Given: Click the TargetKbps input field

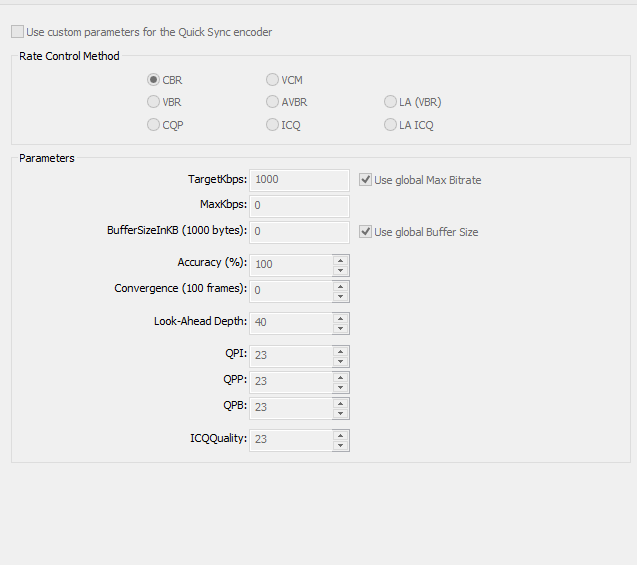Looking at the screenshot, I should click(299, 180).
